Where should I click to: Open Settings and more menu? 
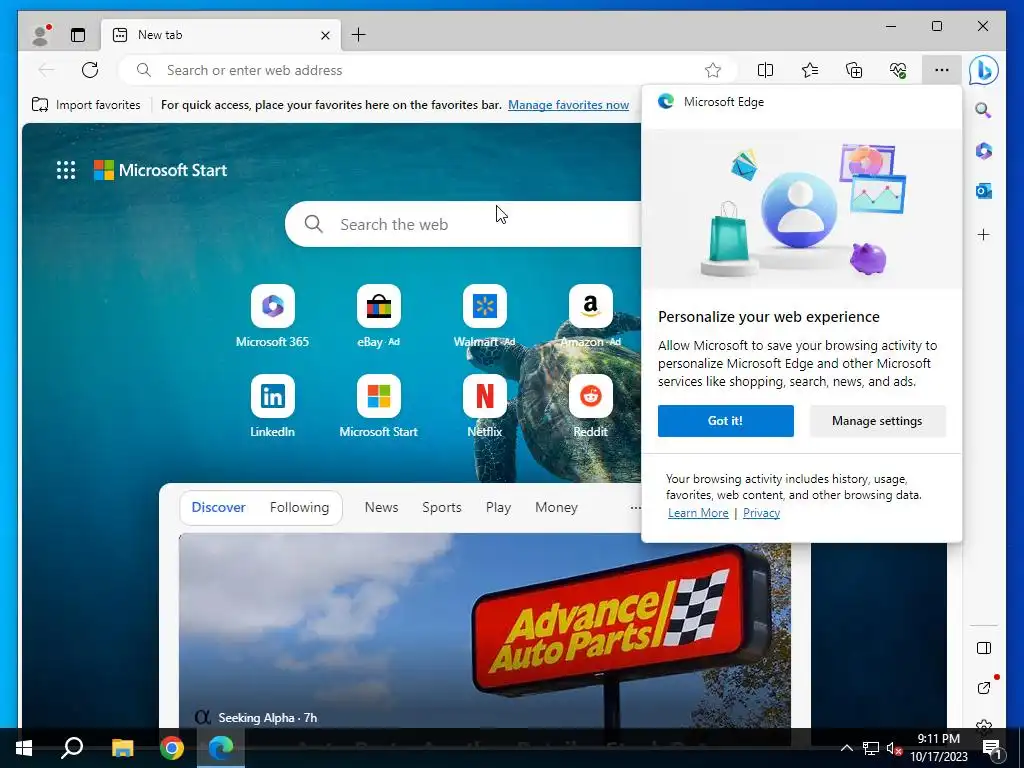(941, 70)
